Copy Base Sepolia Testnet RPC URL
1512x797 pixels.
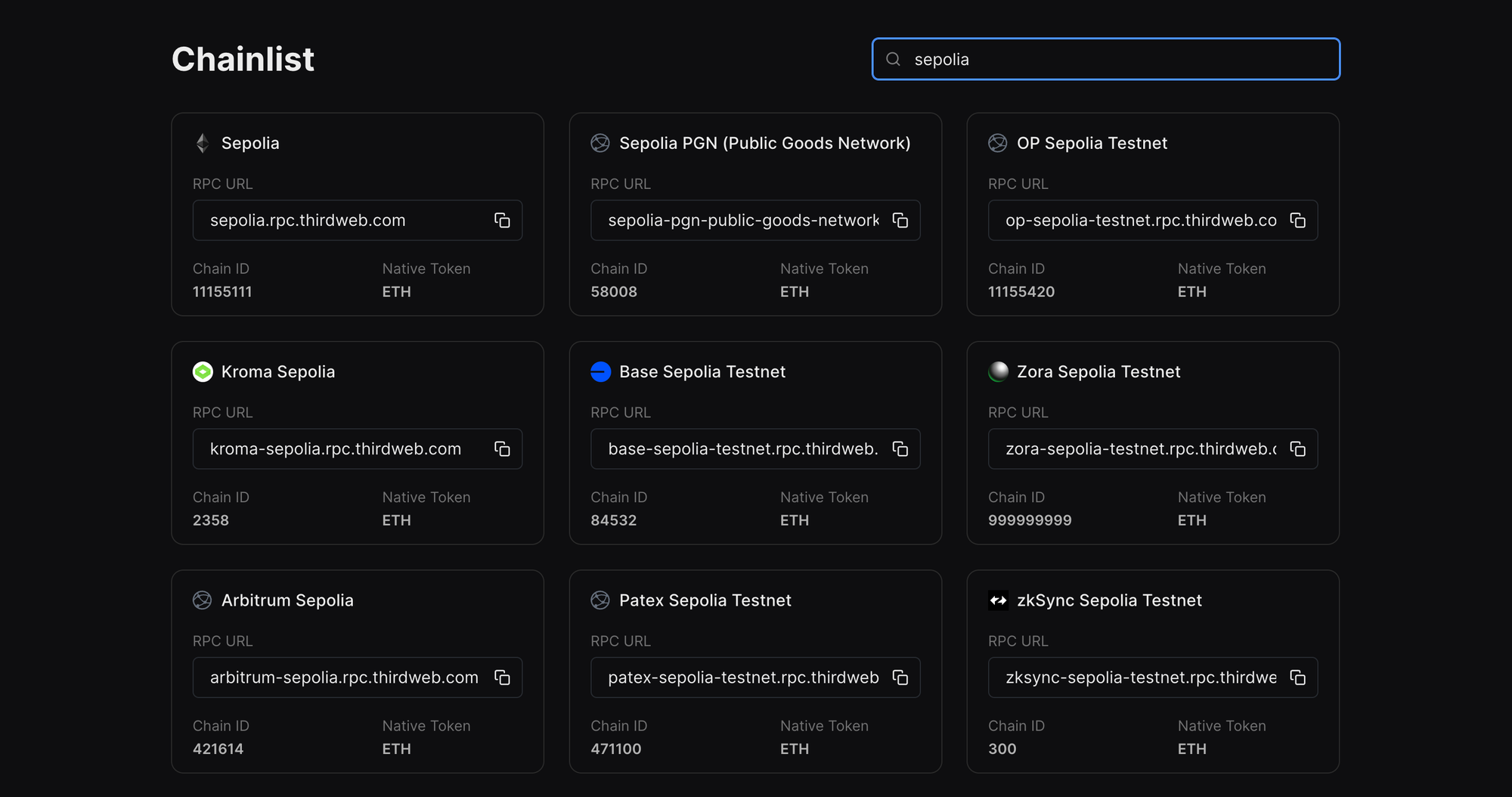pos(900,449)
